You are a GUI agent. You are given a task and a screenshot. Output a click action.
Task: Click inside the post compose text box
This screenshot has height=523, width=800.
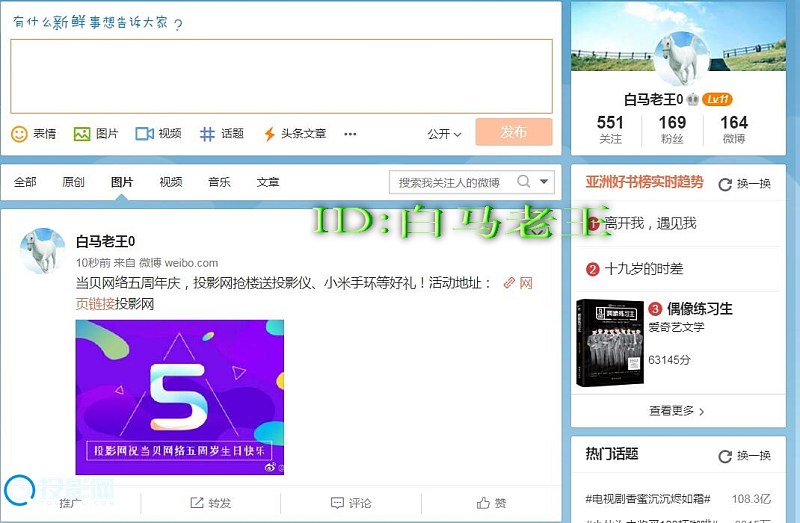(282, 76)
